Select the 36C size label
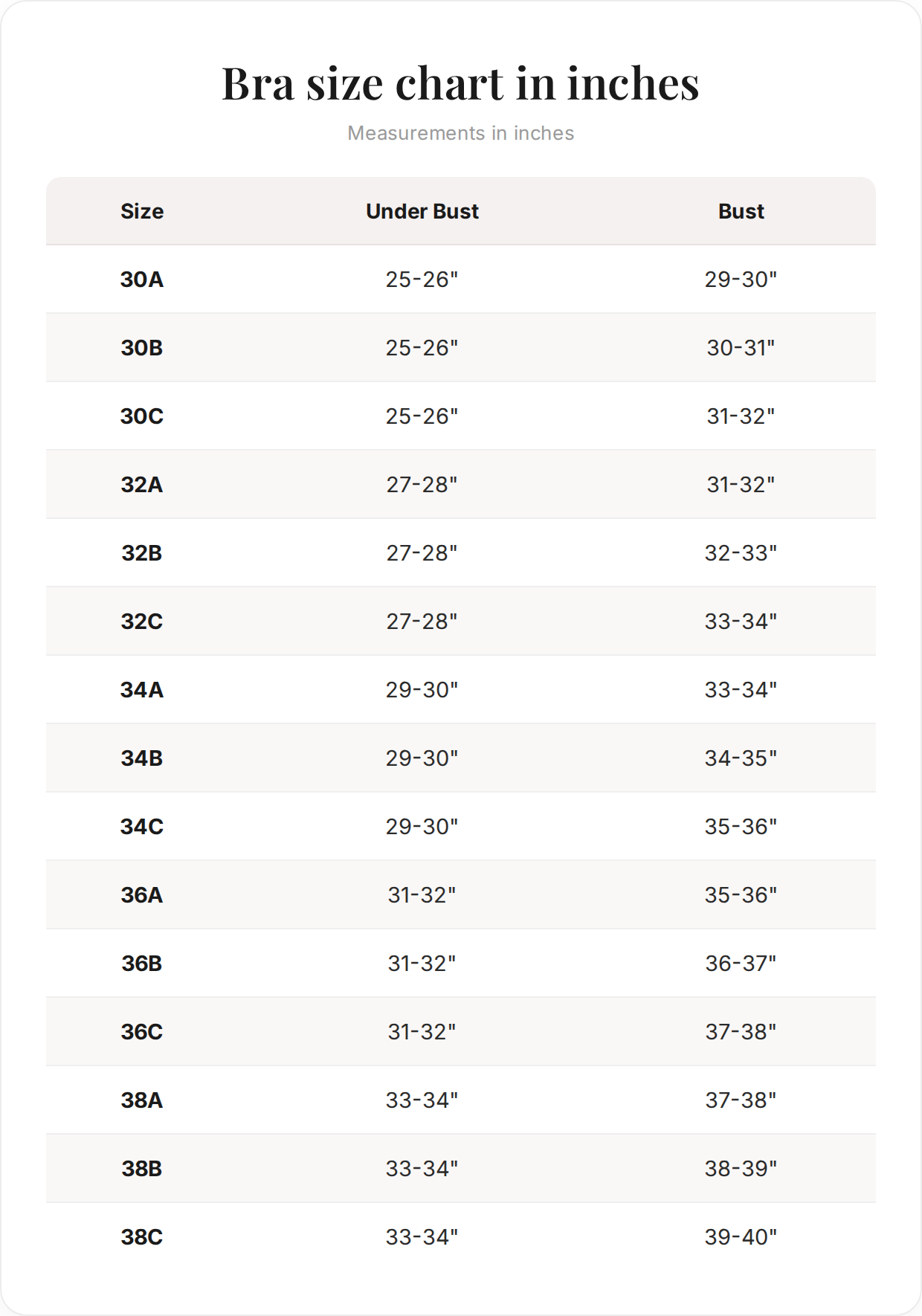 tap(142, 1032)
